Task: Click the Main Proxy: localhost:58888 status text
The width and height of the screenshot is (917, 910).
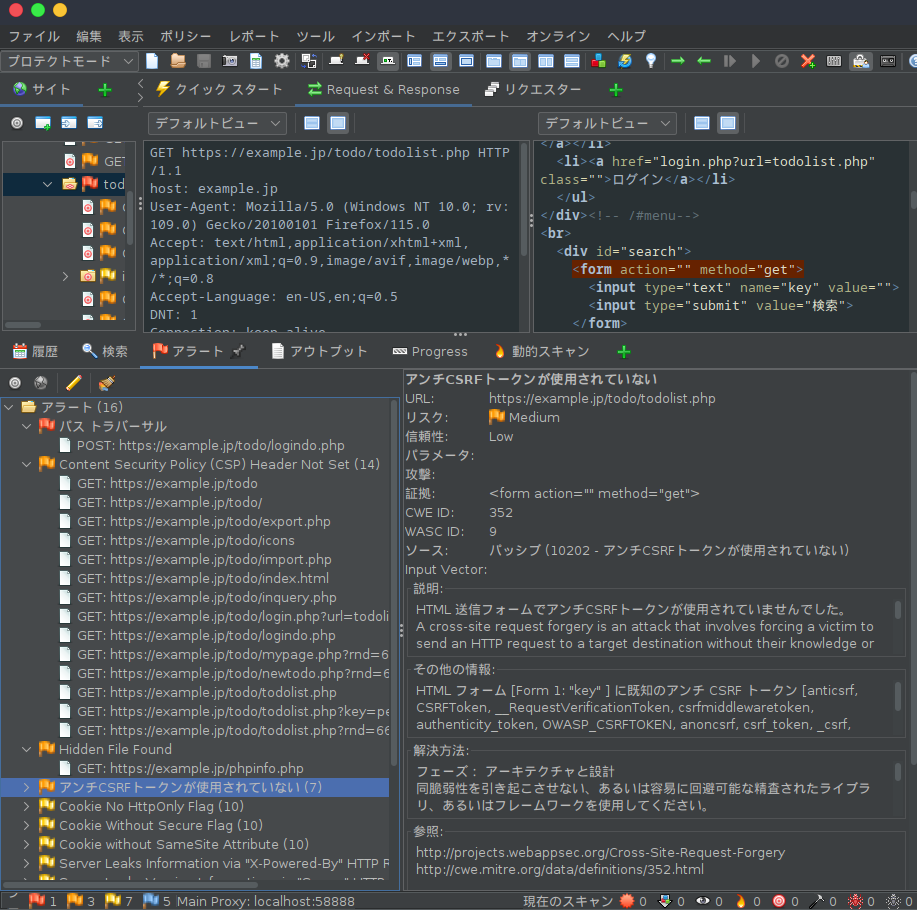Action: (x=266, y=901)
